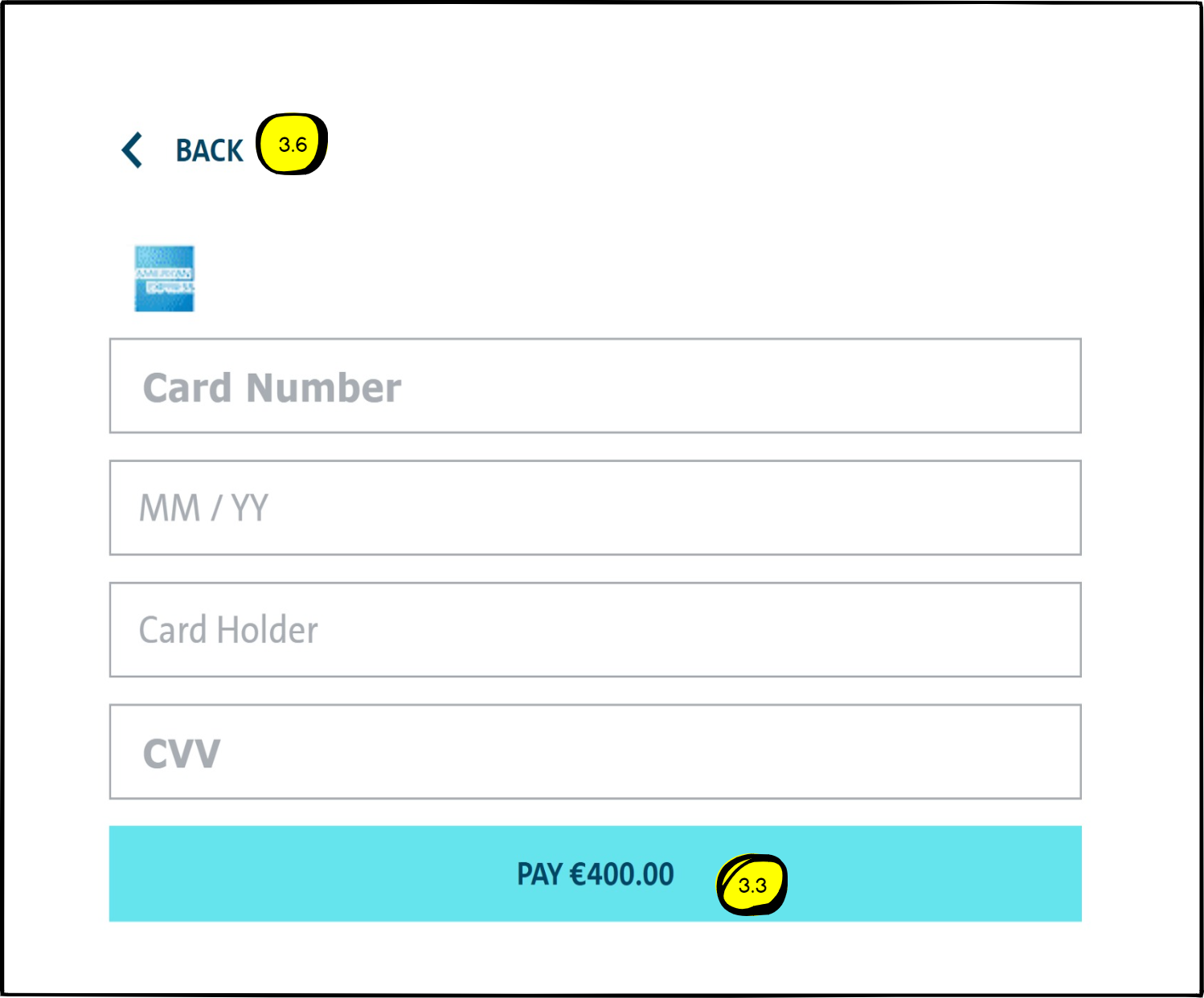Click the MM / YY placeholder label
The height and width of the screenshot is (998, 1204).
204,508
